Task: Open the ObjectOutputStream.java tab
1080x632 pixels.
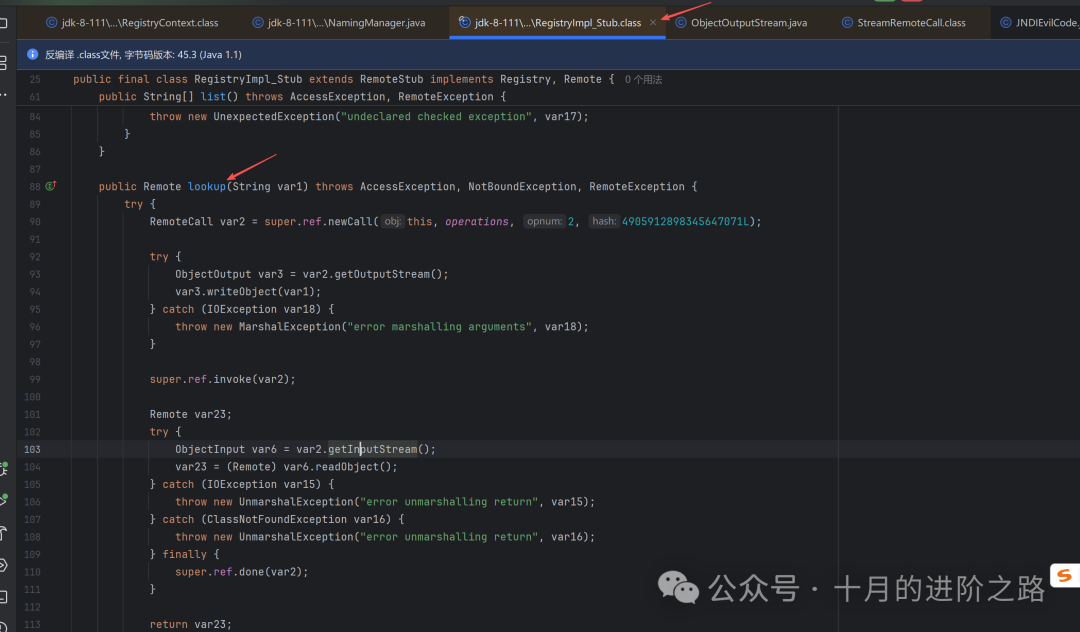Action: [741, 23]
